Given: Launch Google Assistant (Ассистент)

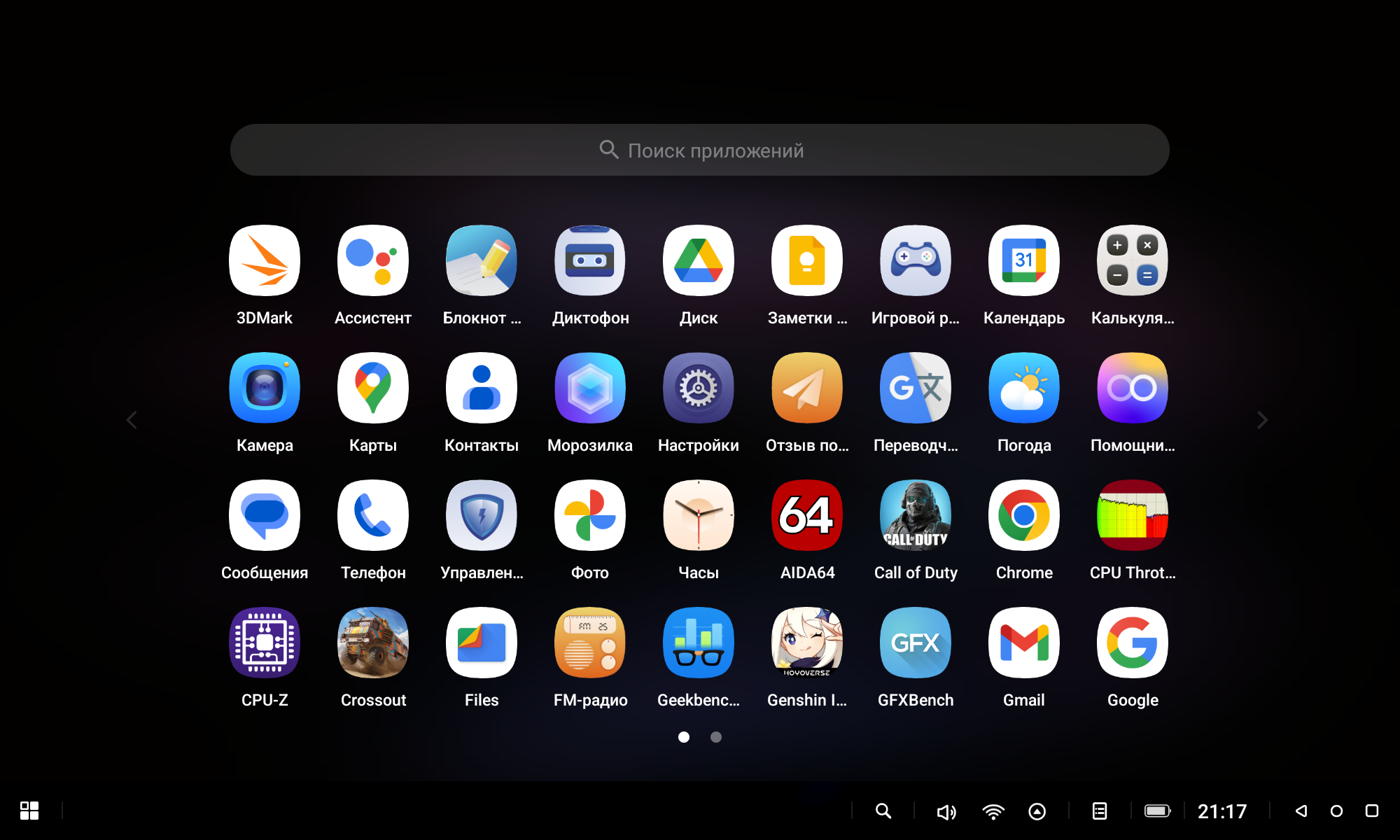Looking at the screenshot, I should [x=373, y=260].
